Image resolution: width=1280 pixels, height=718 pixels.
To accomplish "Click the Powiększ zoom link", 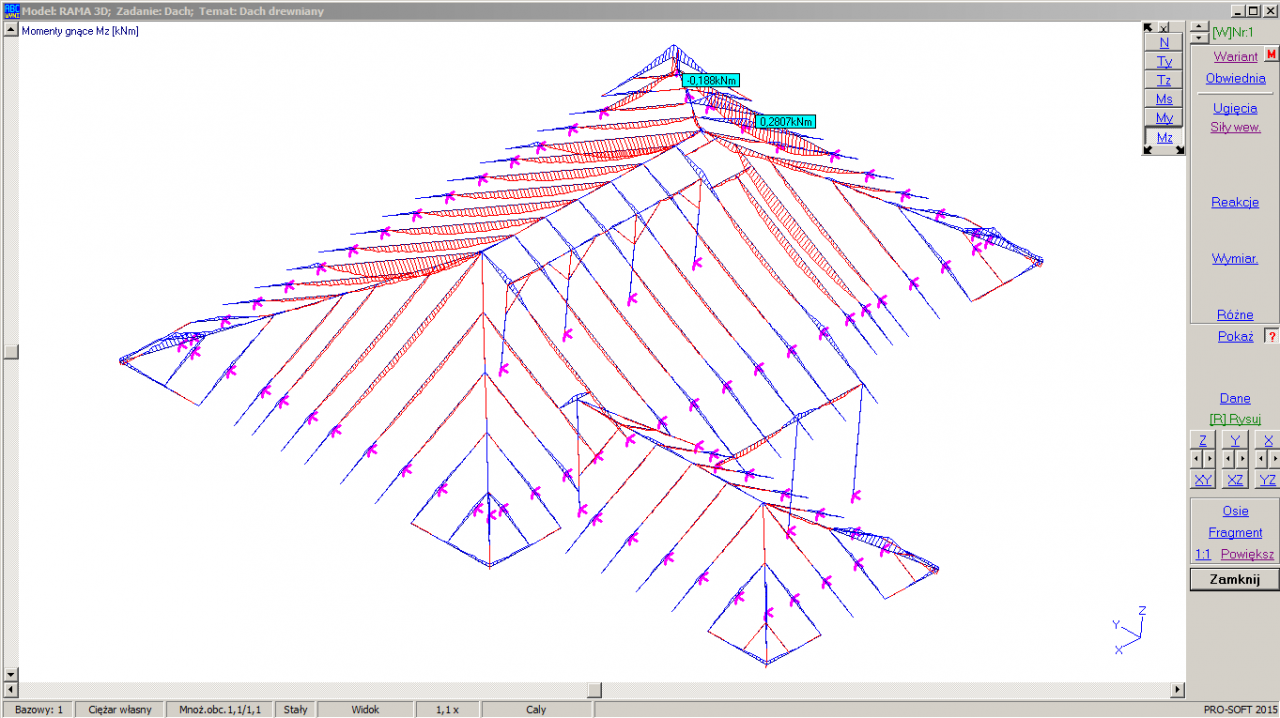I will click(x=1247, y=554).
